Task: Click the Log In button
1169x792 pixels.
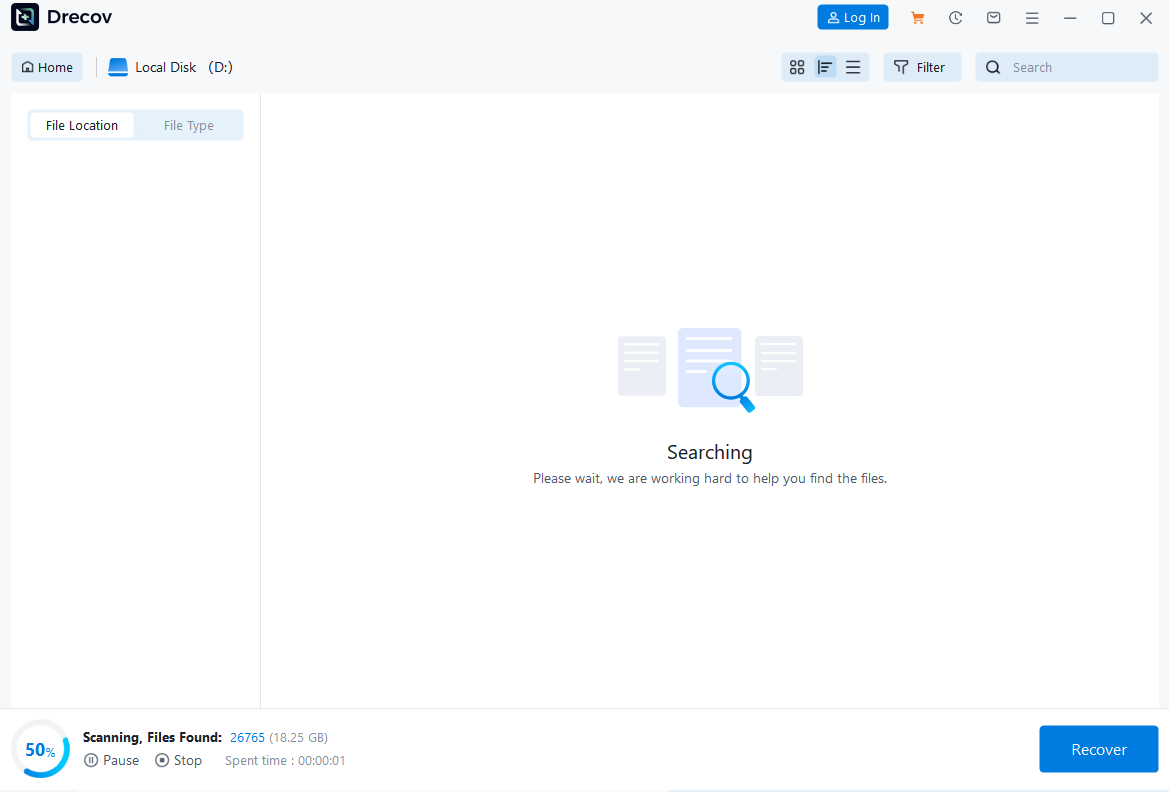Action: (x=852, y=17)
